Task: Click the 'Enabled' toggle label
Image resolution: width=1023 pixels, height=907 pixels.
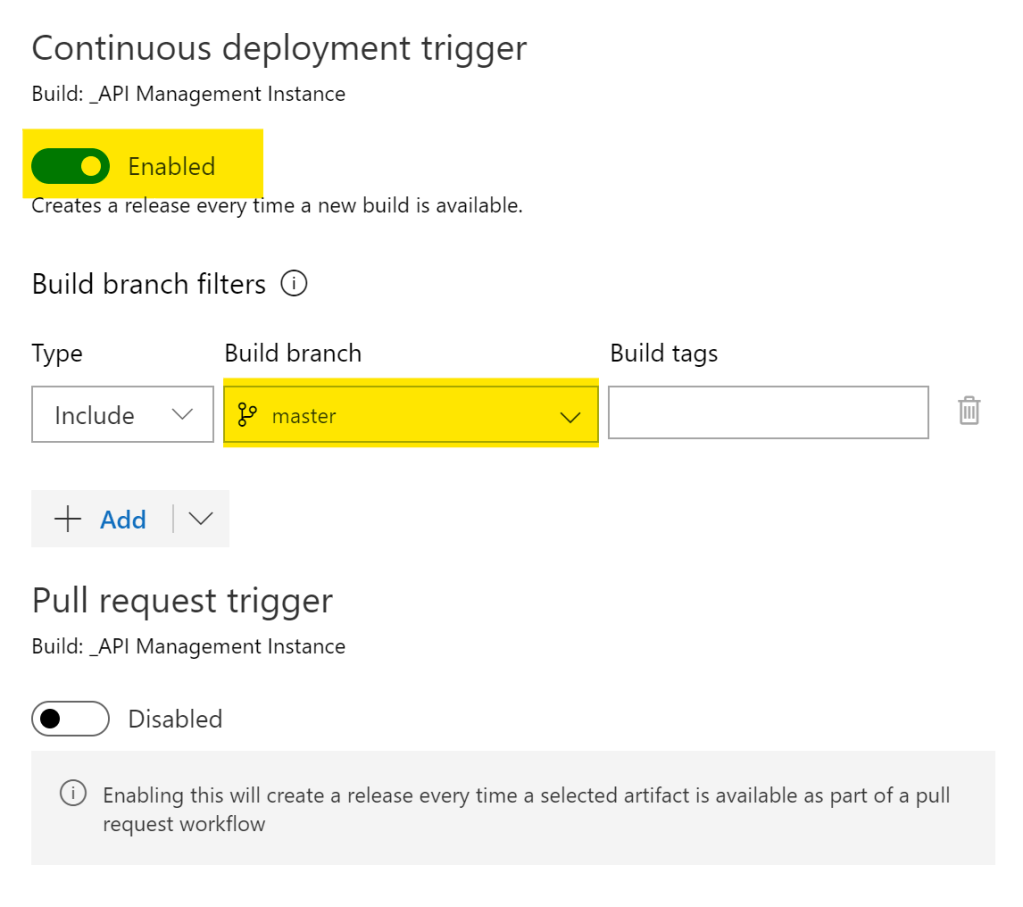Action: click(x=171, y=166)
